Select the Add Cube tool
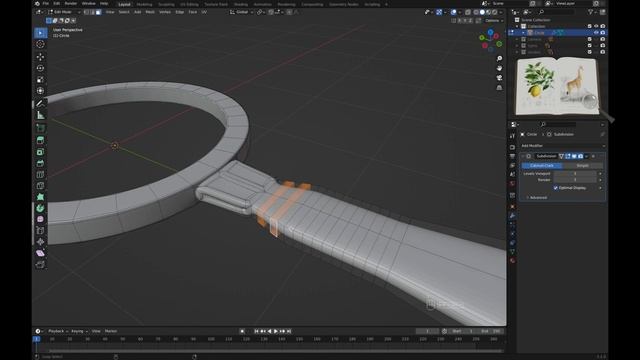The image size is (640, 360). (x=40, y=128)
